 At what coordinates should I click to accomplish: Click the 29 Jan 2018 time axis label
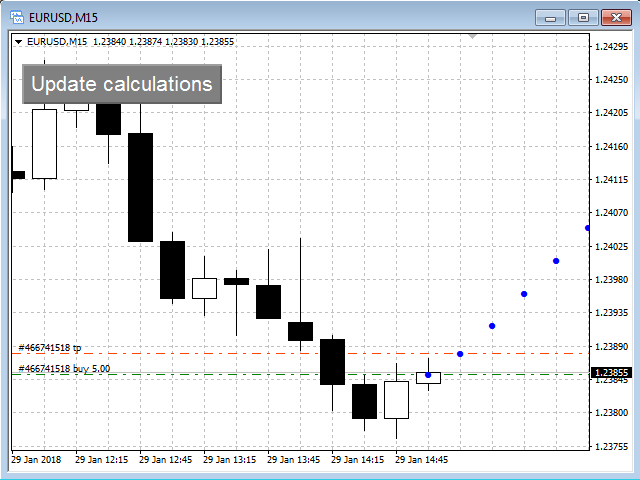[36, 460]
